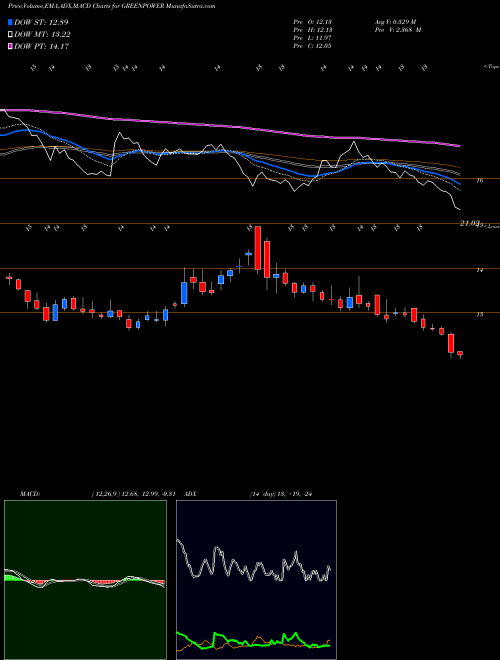Click the 'Avg V: 0.329 M' volume text
The height and width of the screenshot is (660, 500).
point(396,22)
